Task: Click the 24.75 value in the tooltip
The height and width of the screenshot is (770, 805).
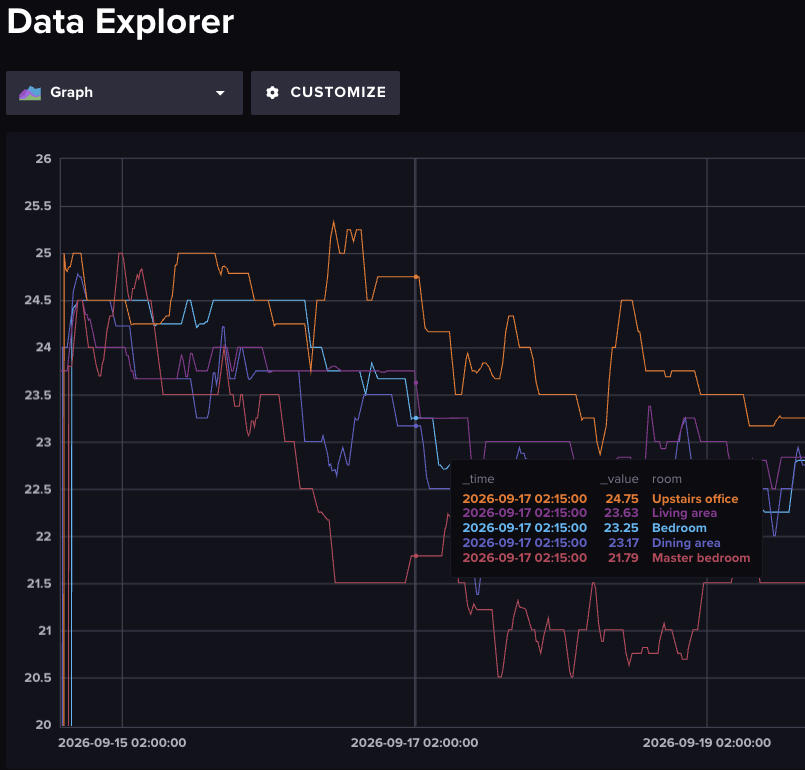Action: [622, 498]
